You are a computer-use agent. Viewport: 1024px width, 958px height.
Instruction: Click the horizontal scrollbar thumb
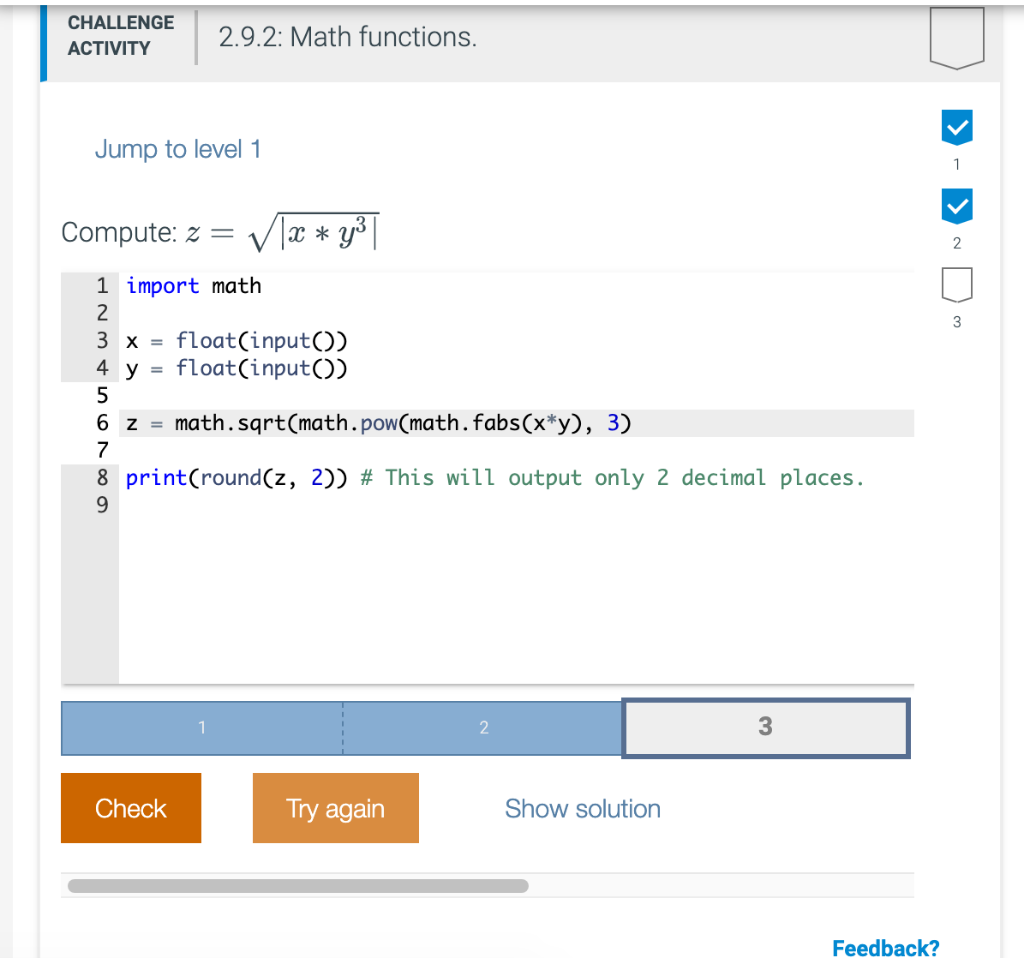click(298, 886)
